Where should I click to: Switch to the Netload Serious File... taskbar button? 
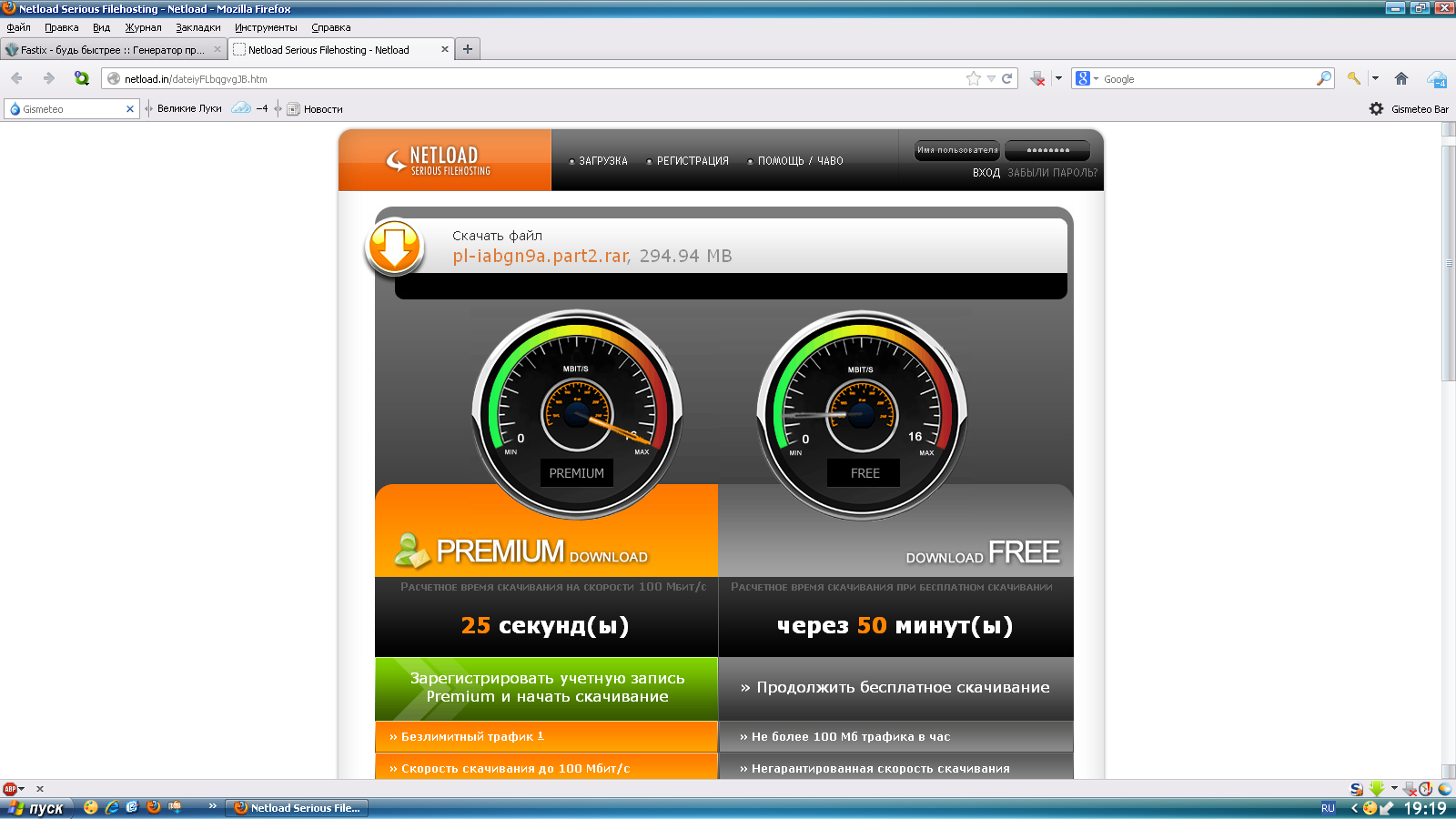(x=297, y=808)
